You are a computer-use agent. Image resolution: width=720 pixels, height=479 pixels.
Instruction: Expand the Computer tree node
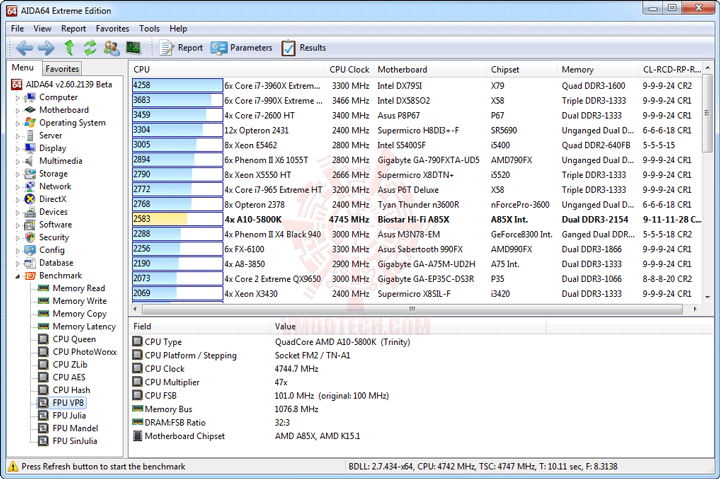18,98
